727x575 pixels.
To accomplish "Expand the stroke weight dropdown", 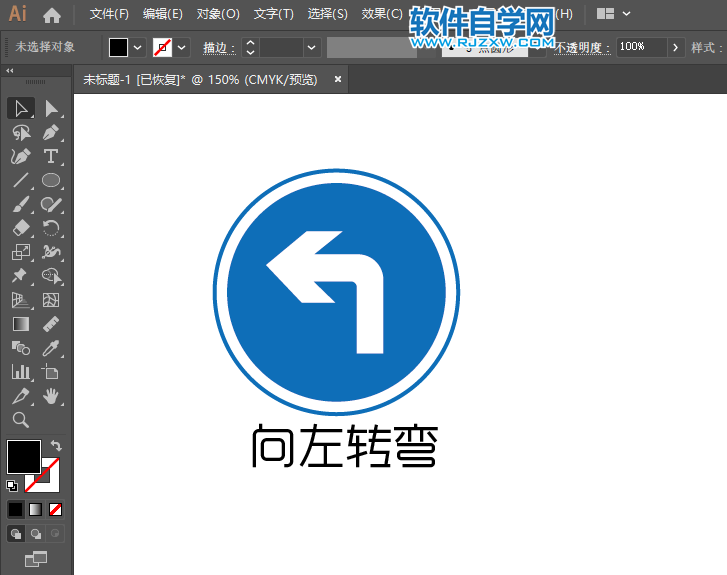I will pyautogui.click(x=312, y=47).
